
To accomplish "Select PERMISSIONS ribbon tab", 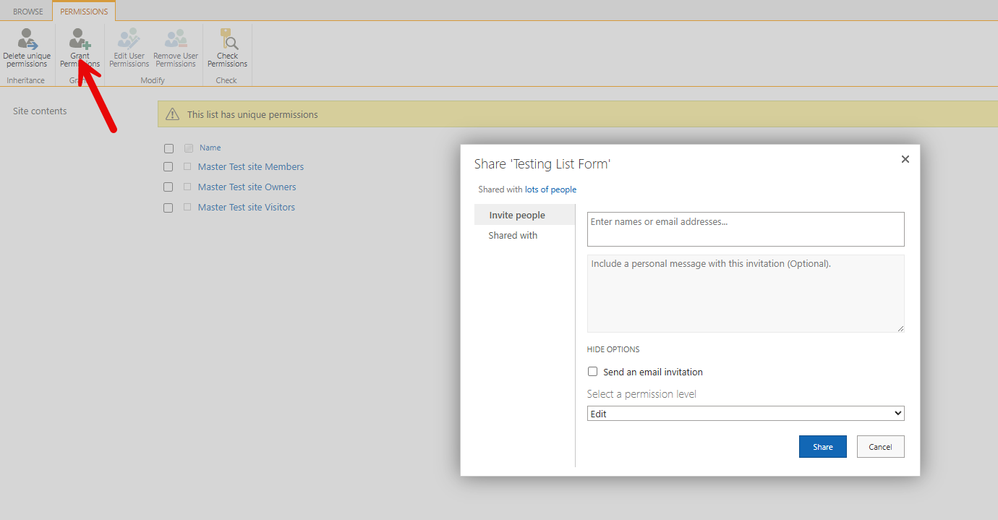I will click(84, 11).
